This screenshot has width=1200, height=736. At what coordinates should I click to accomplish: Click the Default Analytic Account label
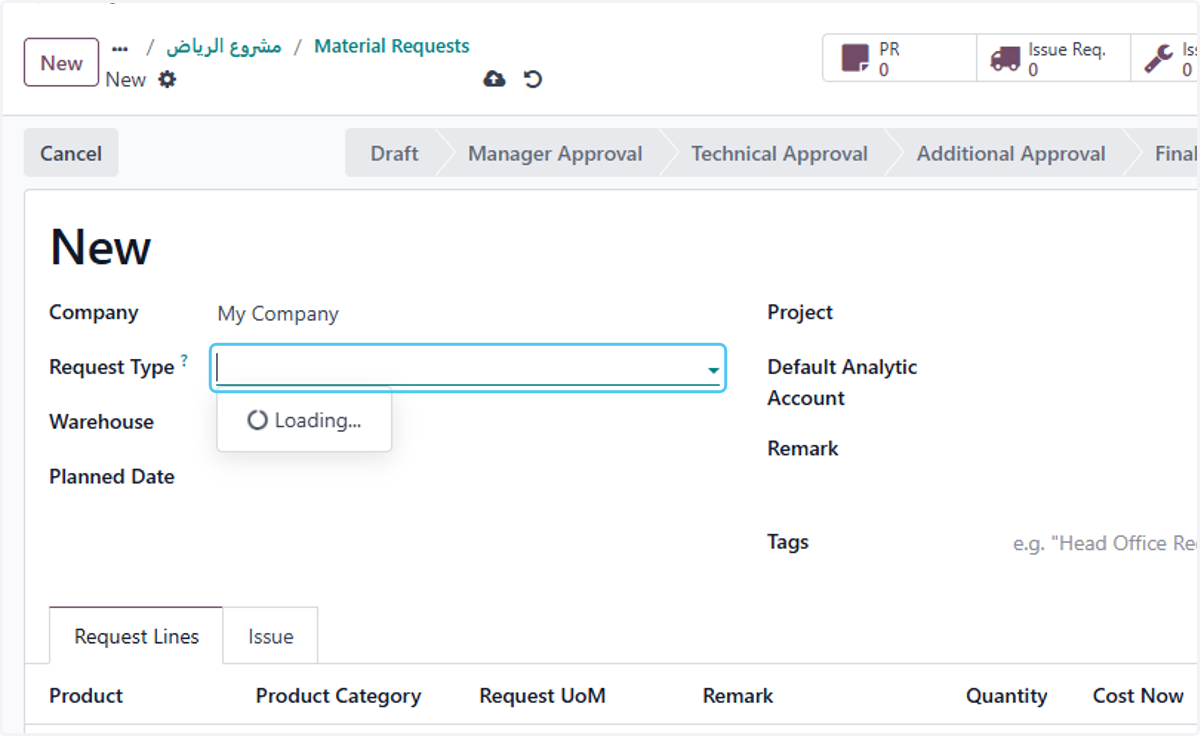[x=842, y=382]
